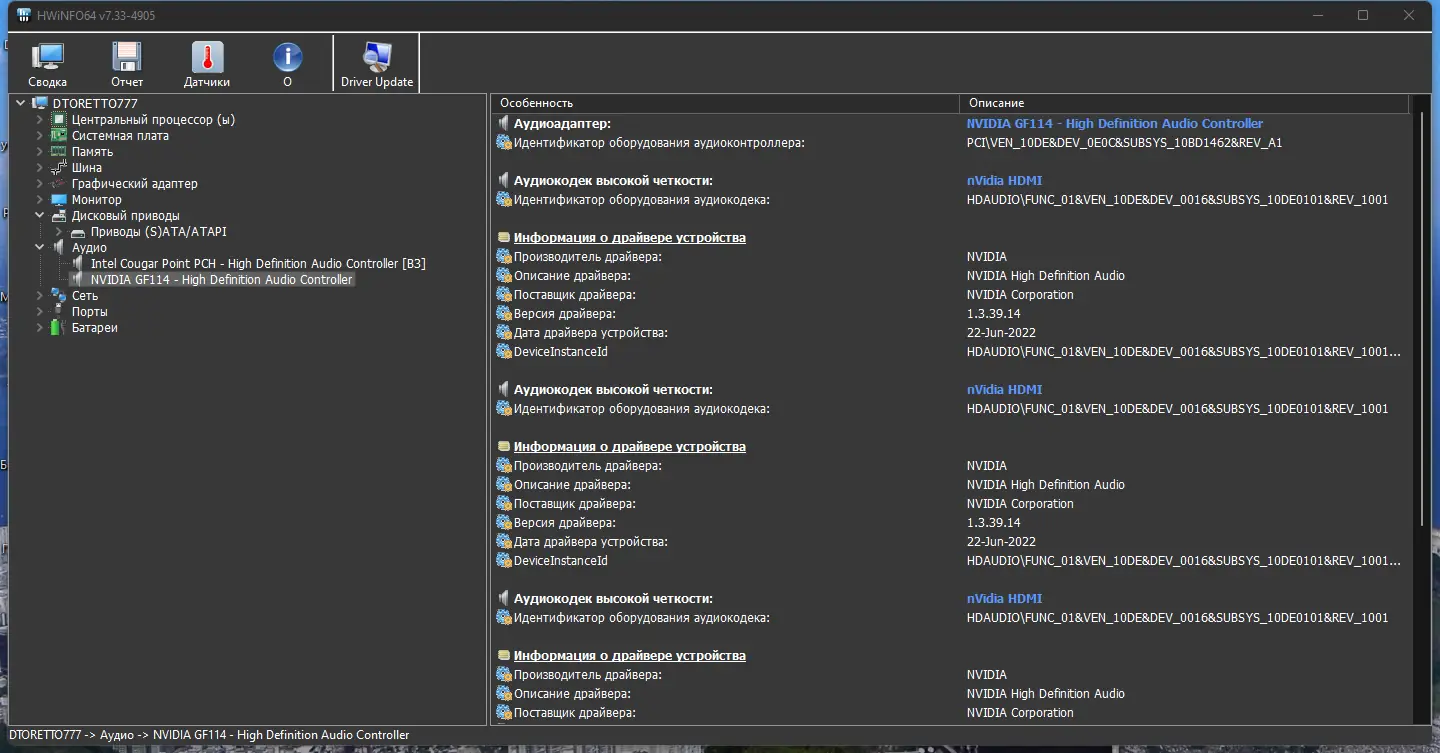Click the Особенность column header
Viewport: 1440px width, 753px height.
pos(725,103)
